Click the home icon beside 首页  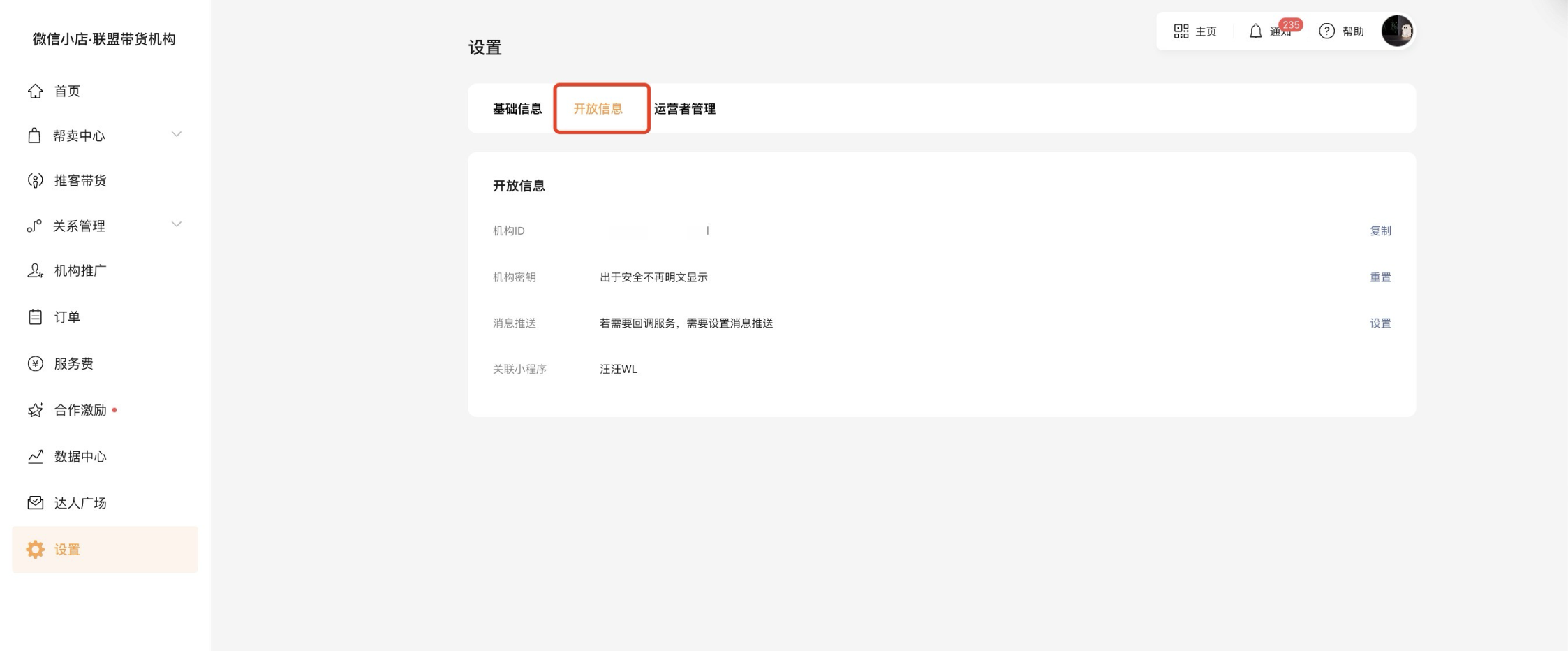(x=35, y=91)
